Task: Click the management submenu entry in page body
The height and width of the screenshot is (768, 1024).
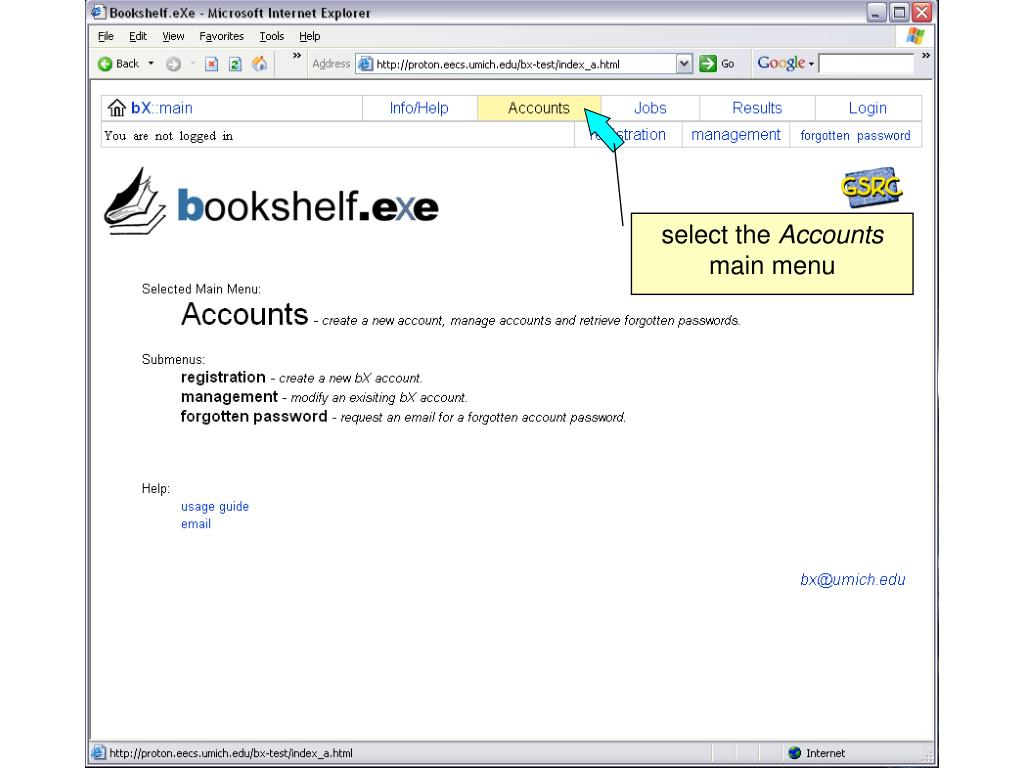Action: click(x=229, y=397)
